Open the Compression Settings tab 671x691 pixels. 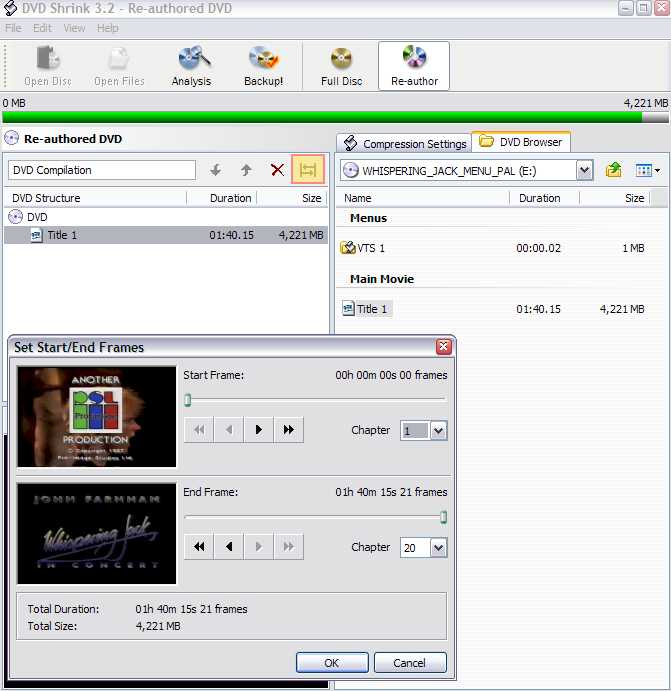[404, 144]
